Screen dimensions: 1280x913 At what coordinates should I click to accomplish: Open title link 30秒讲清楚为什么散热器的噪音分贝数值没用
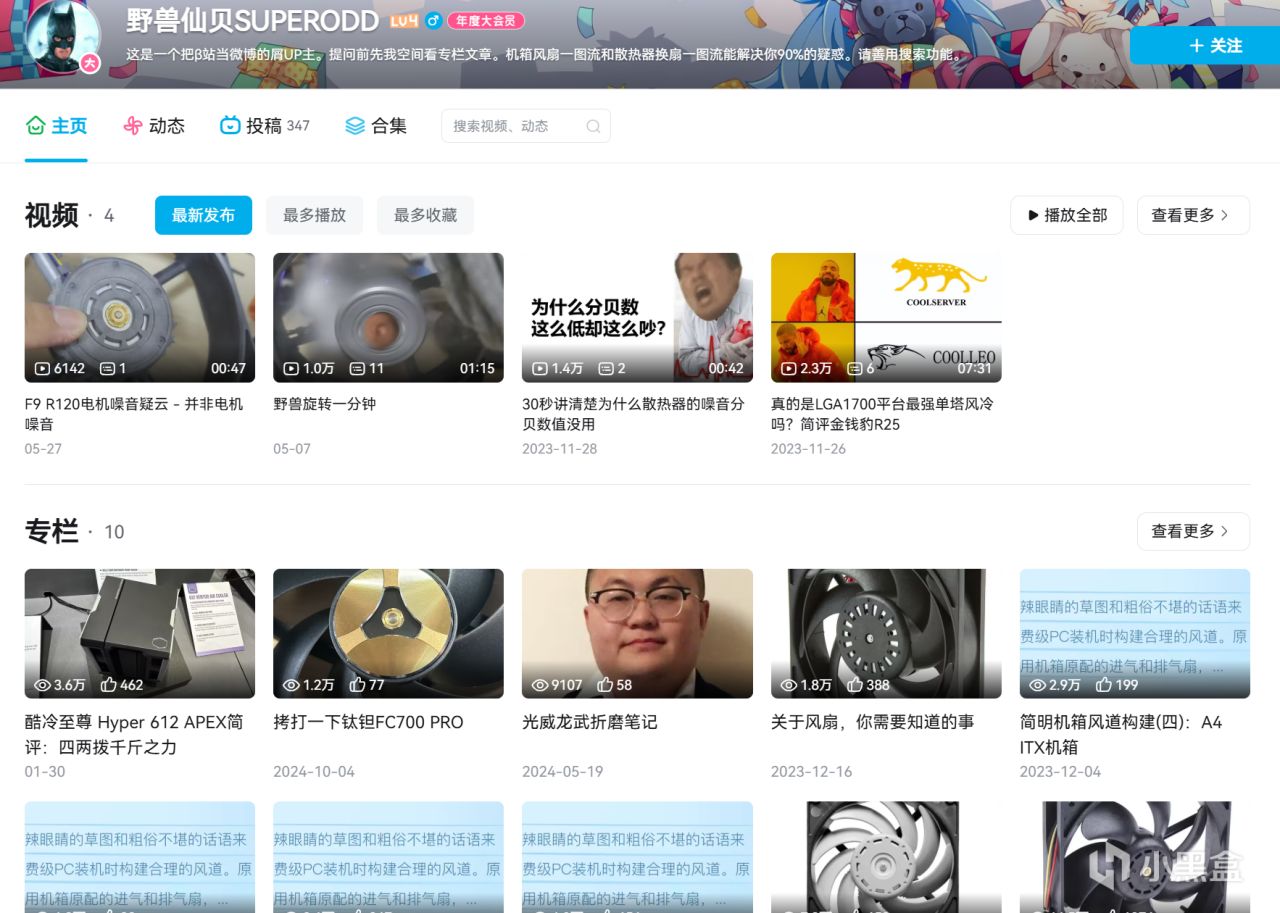click(x=634, y=414)
